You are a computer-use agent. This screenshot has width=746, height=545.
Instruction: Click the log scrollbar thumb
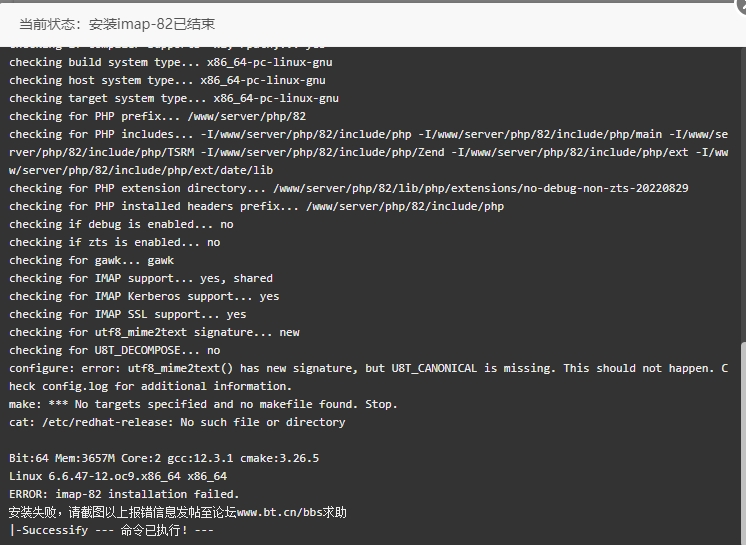[743, 443]
